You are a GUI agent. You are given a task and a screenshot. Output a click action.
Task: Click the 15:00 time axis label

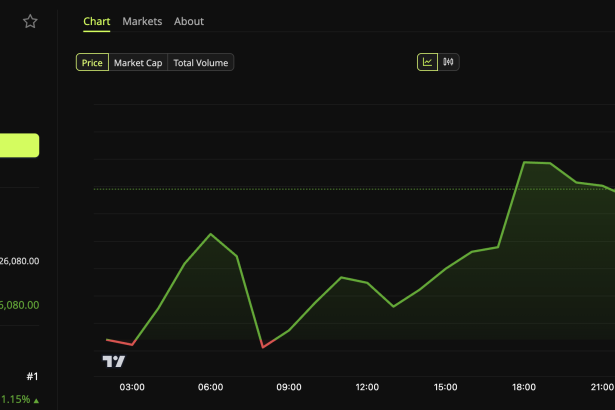446,387
